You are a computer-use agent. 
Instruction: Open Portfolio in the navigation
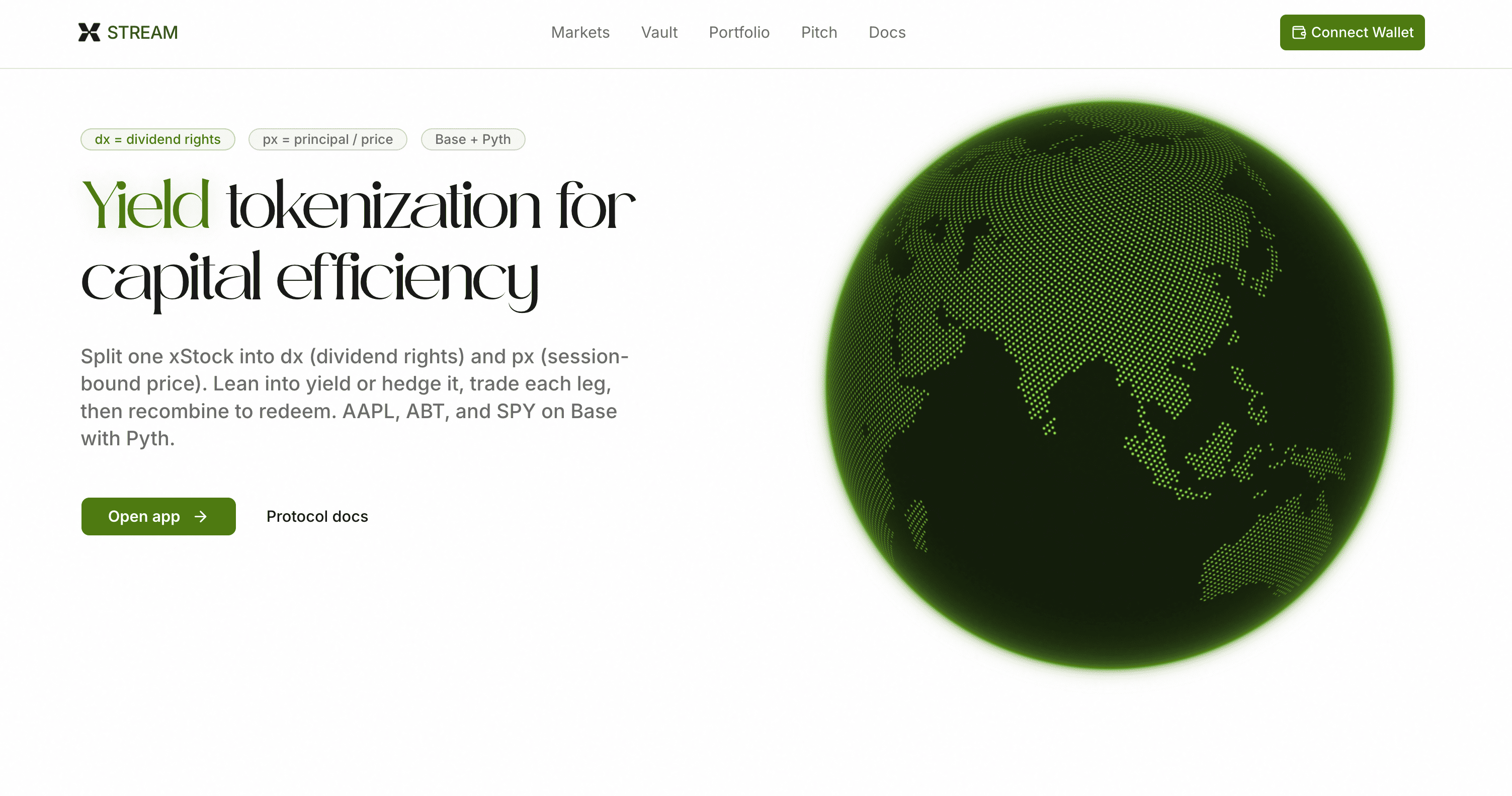(739, 32)
